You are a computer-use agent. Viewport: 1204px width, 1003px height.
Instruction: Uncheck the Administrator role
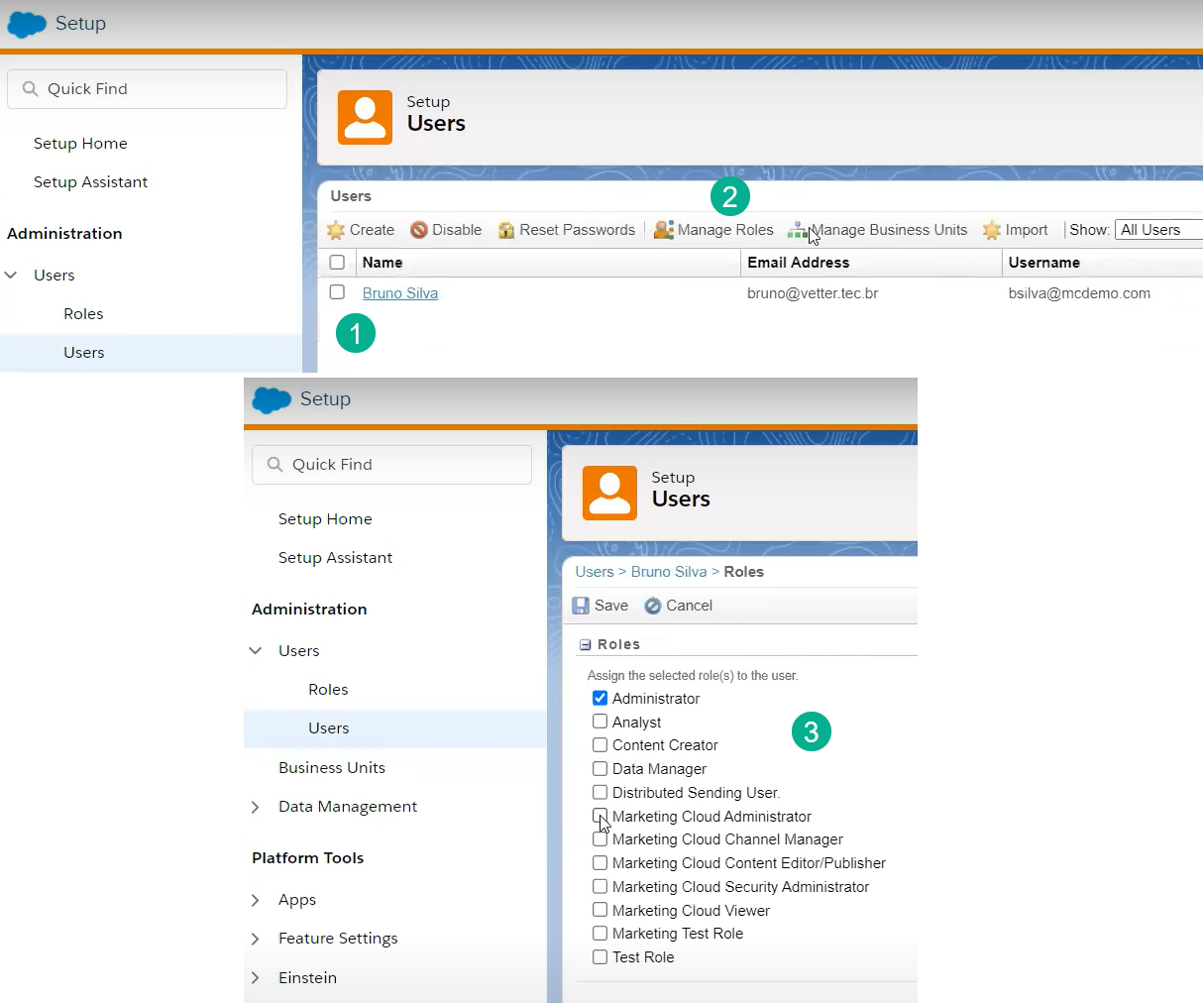point(600,698)
